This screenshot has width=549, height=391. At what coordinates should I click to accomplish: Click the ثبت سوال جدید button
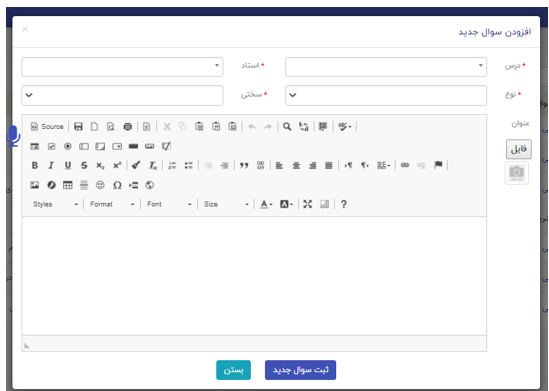300,370
